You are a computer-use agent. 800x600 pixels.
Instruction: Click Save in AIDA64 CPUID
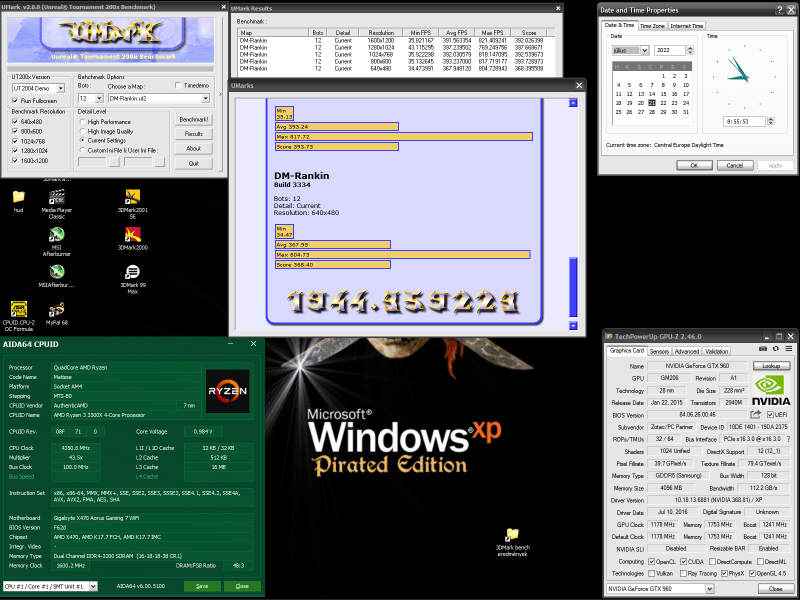click(202, 586)
